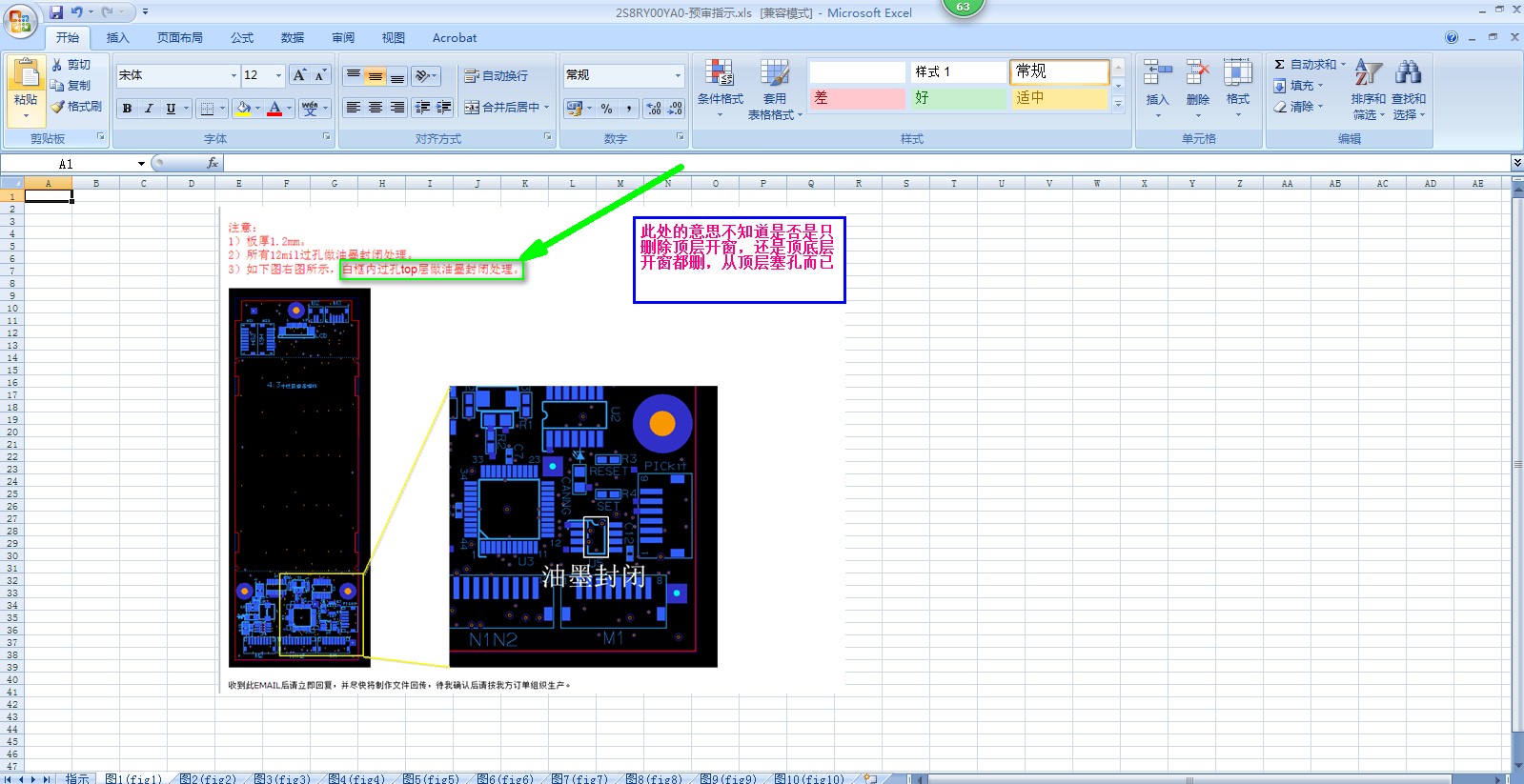The height and width of the screenshot is (784, 1524).
Task: Click 合并后居中 merge and center
Action: click(502, 108)
